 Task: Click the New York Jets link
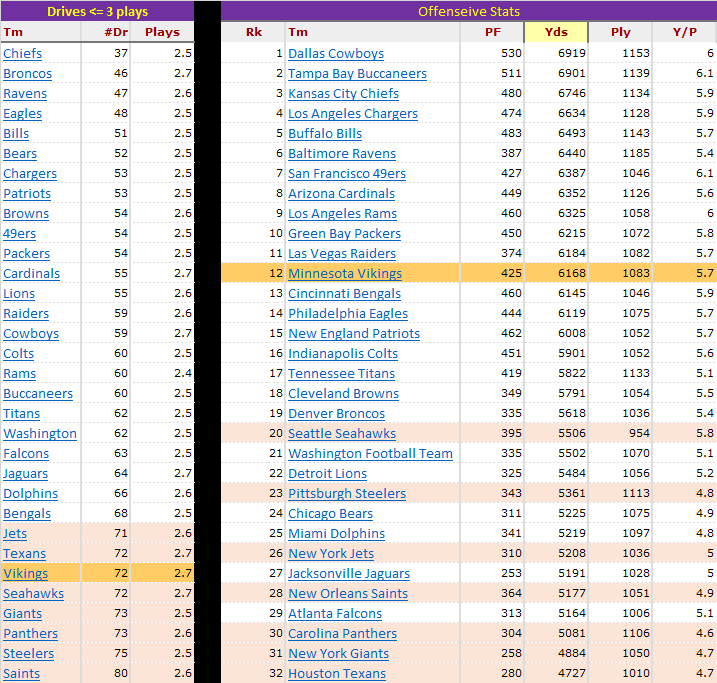pyautogui.click(x=331, y=554)
